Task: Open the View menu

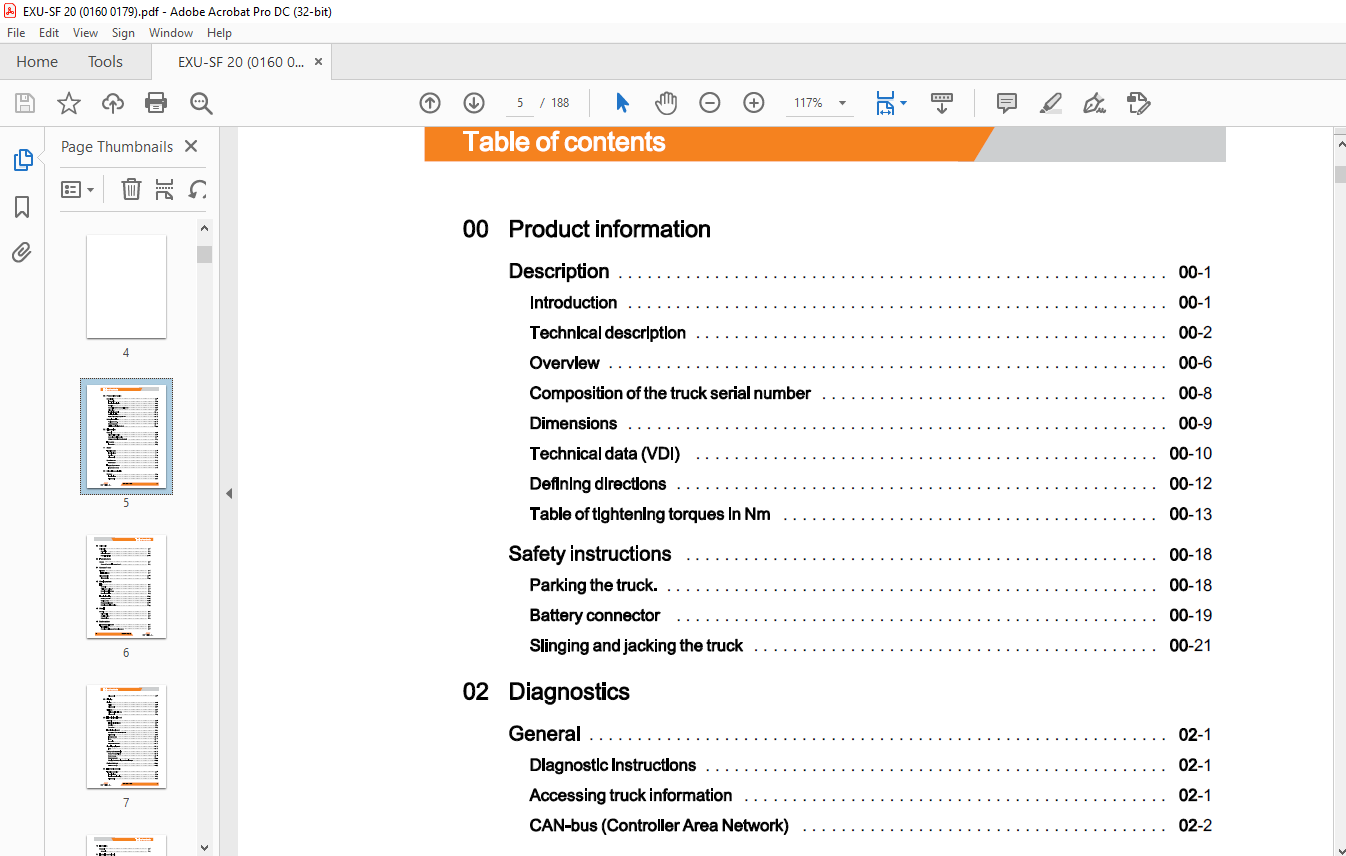Action: [85, 33]
